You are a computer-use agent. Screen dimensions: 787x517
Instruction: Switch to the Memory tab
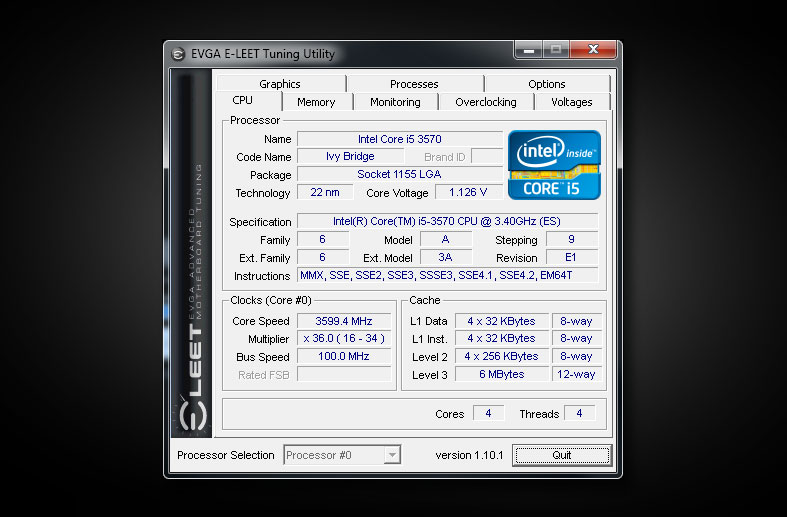coord(317,102)
